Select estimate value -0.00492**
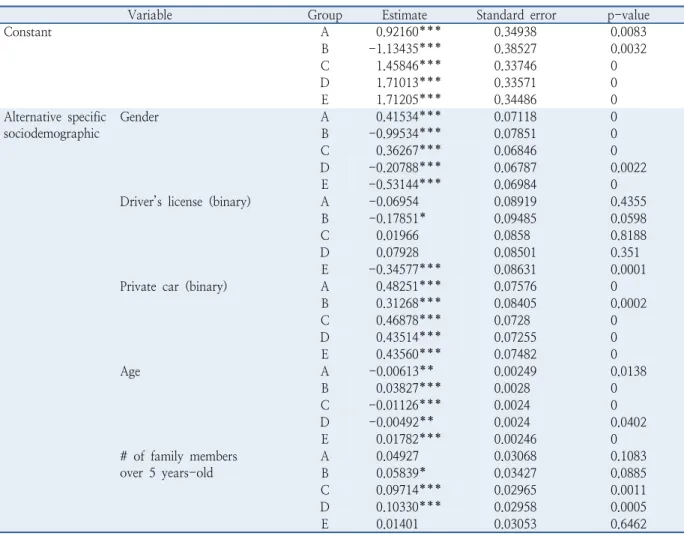The image size is (684, 536). pos(401,423)
